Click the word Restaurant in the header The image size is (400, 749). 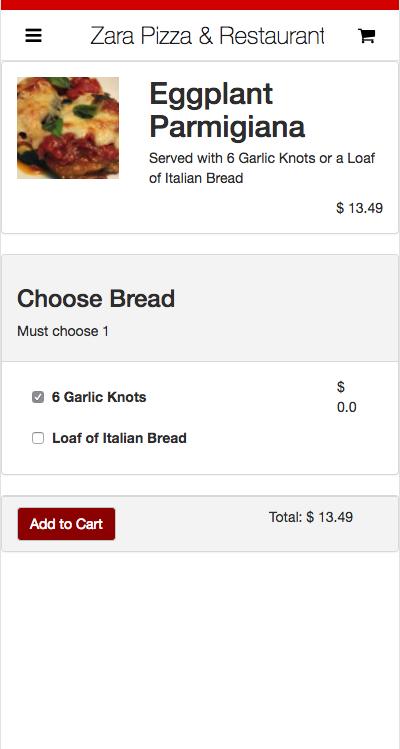click(x=272, y=36)
